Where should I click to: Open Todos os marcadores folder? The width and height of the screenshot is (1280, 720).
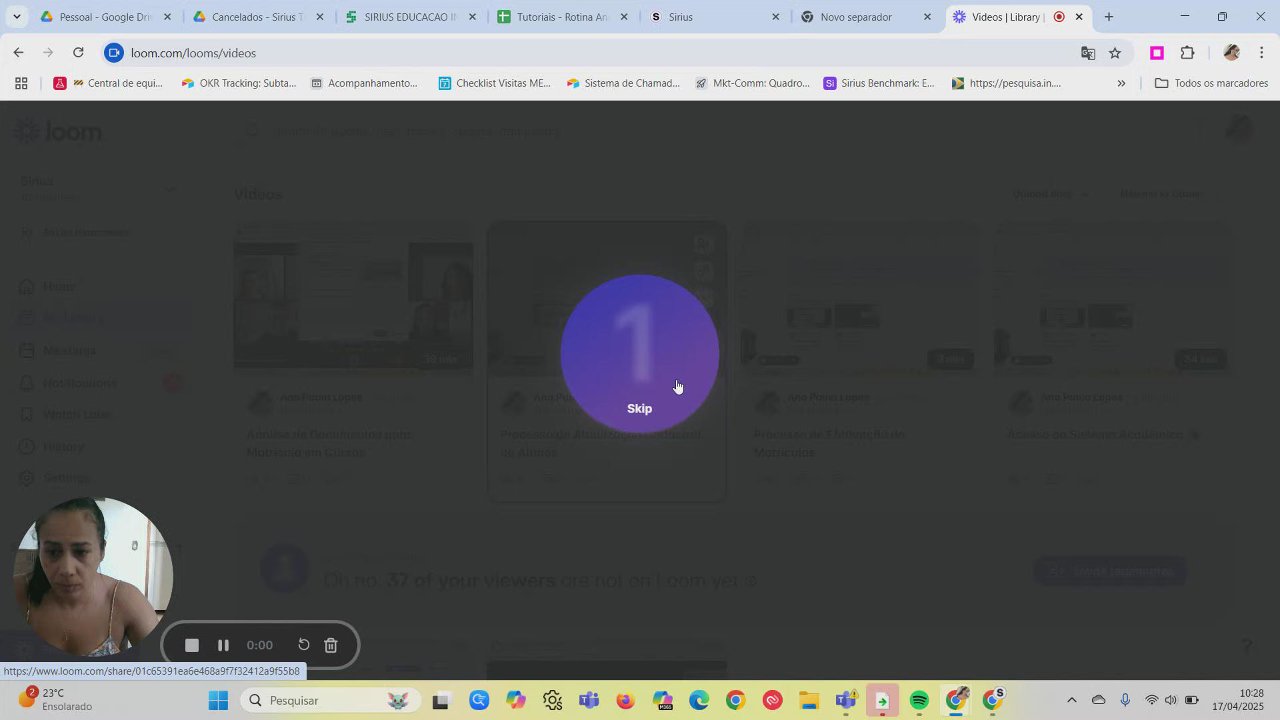(1211, 83)
